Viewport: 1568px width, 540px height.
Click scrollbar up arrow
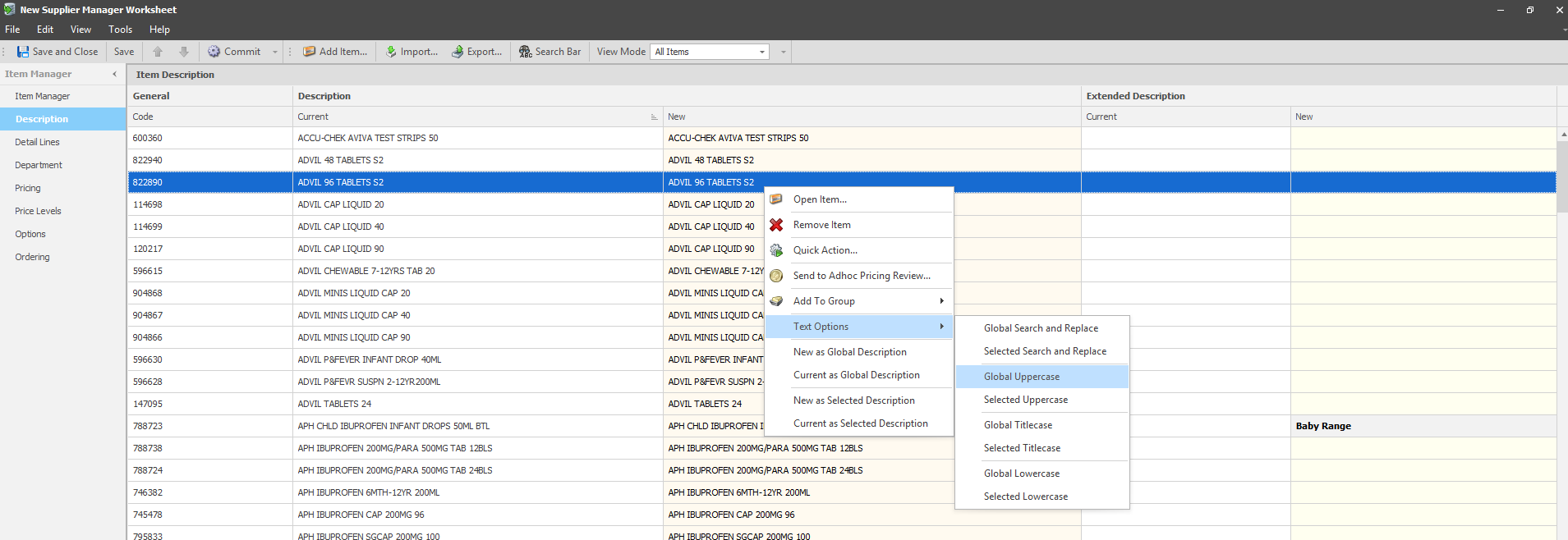click(x=1562, y=134)
